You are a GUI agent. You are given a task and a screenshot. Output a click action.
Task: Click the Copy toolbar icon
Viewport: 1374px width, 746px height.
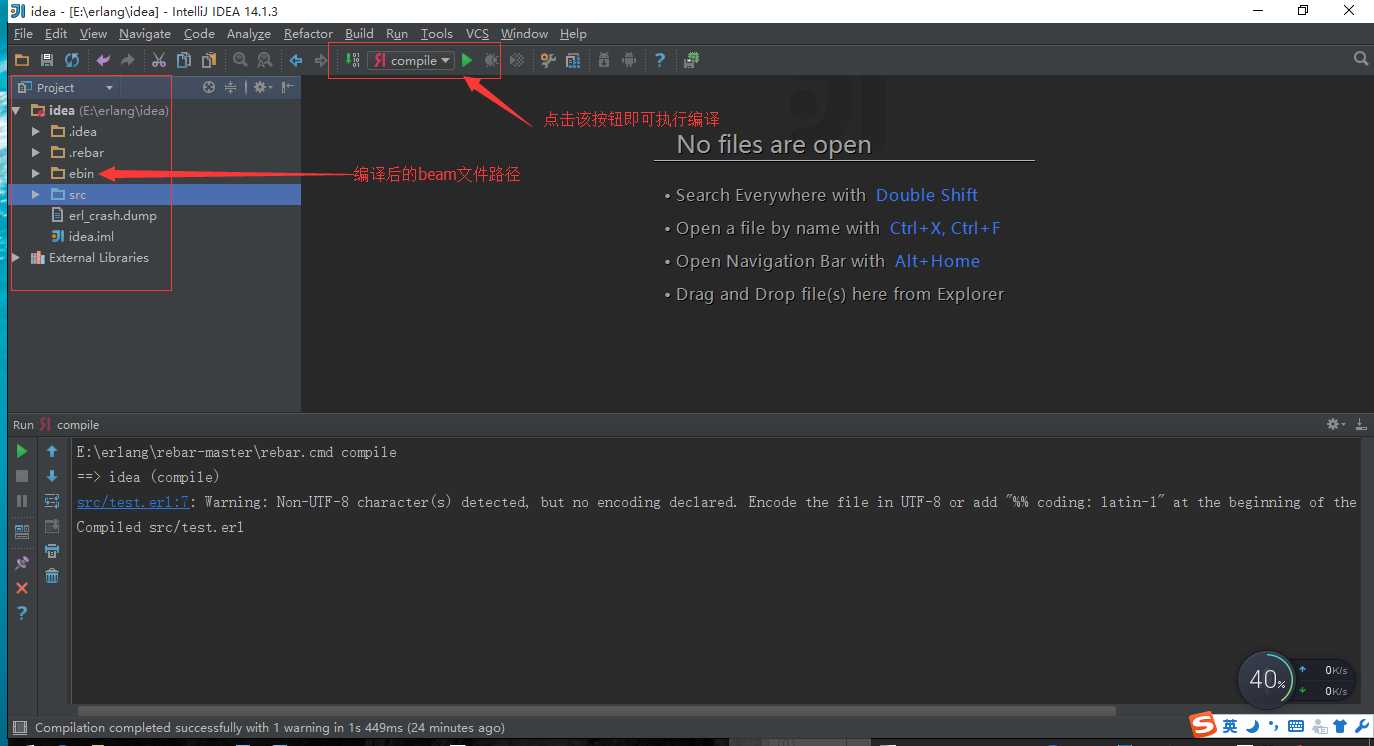184,60
